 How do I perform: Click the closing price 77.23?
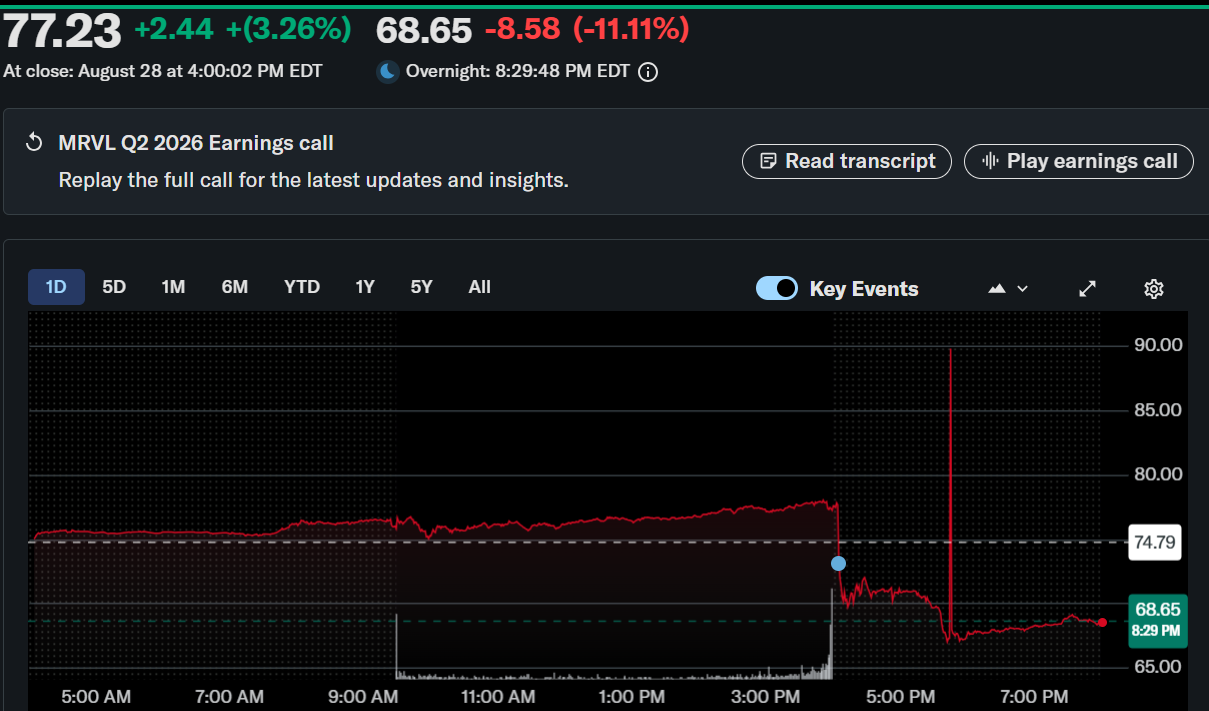pos(62,31)
